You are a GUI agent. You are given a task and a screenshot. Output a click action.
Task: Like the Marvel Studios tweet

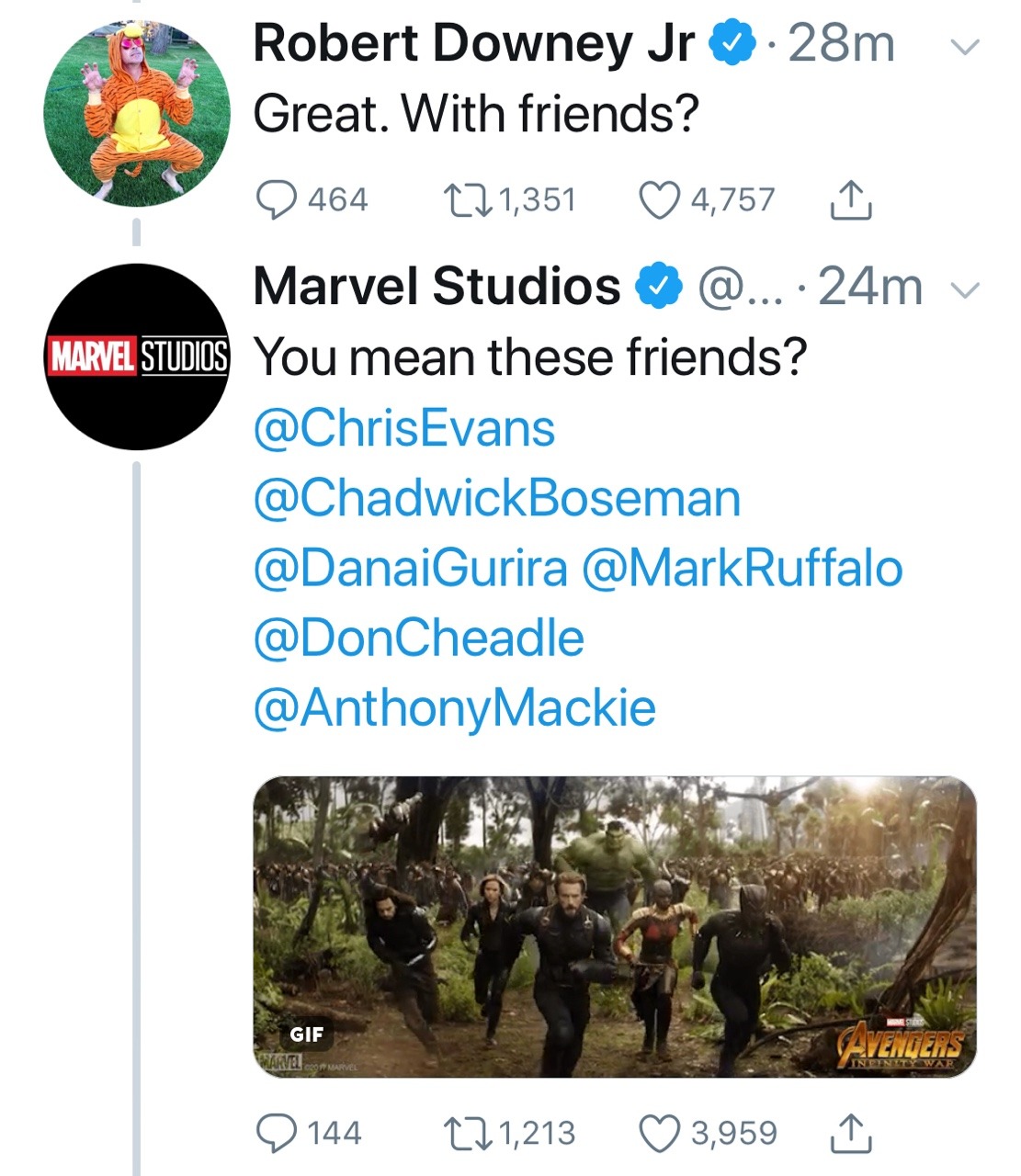tap(658, 1133)
